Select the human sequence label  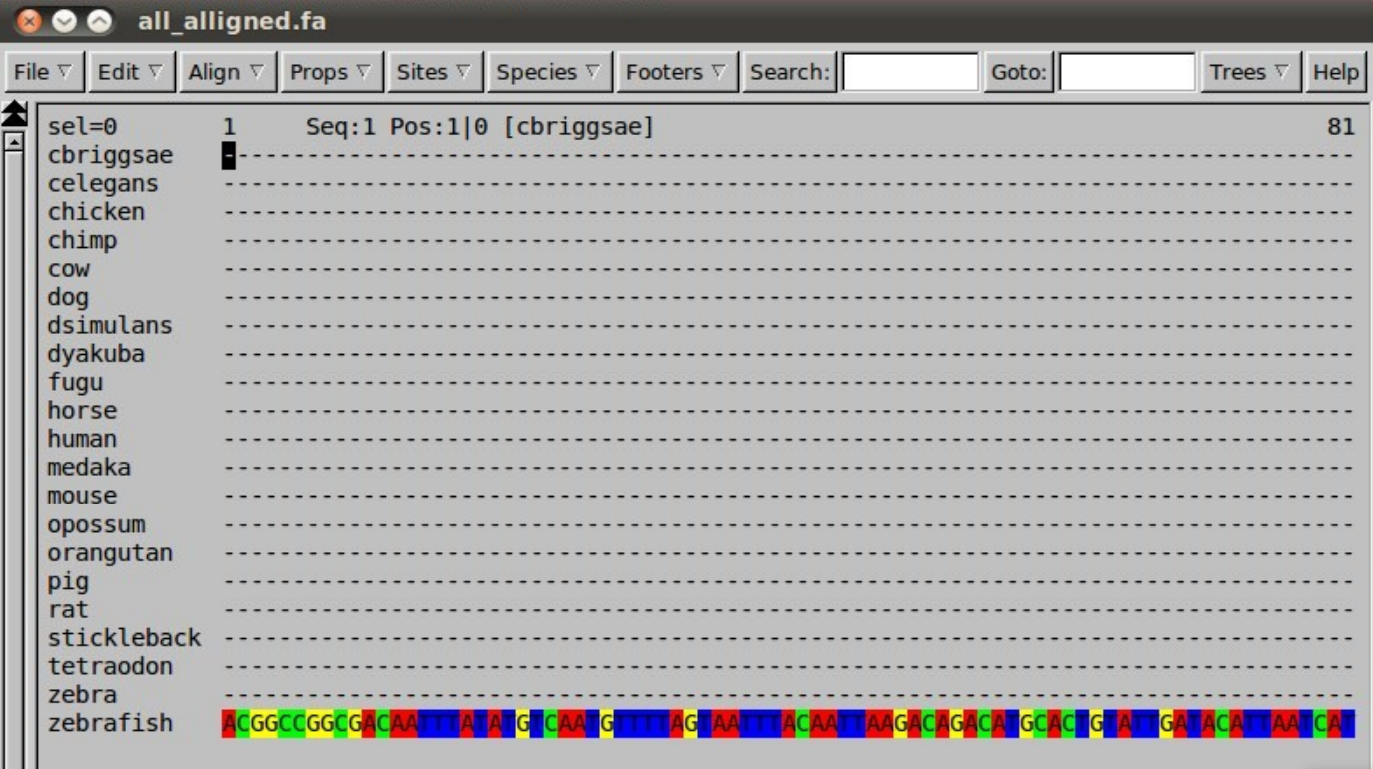(x=82, y=439)
